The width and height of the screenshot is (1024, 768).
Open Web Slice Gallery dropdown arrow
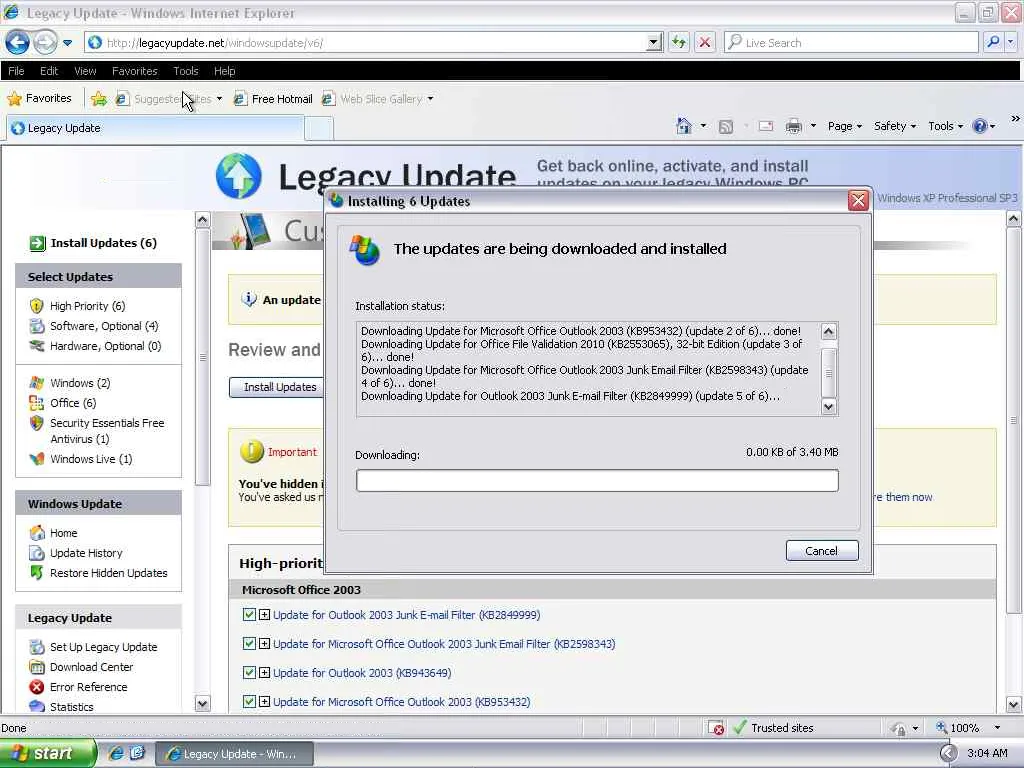(x=430, y=99)
